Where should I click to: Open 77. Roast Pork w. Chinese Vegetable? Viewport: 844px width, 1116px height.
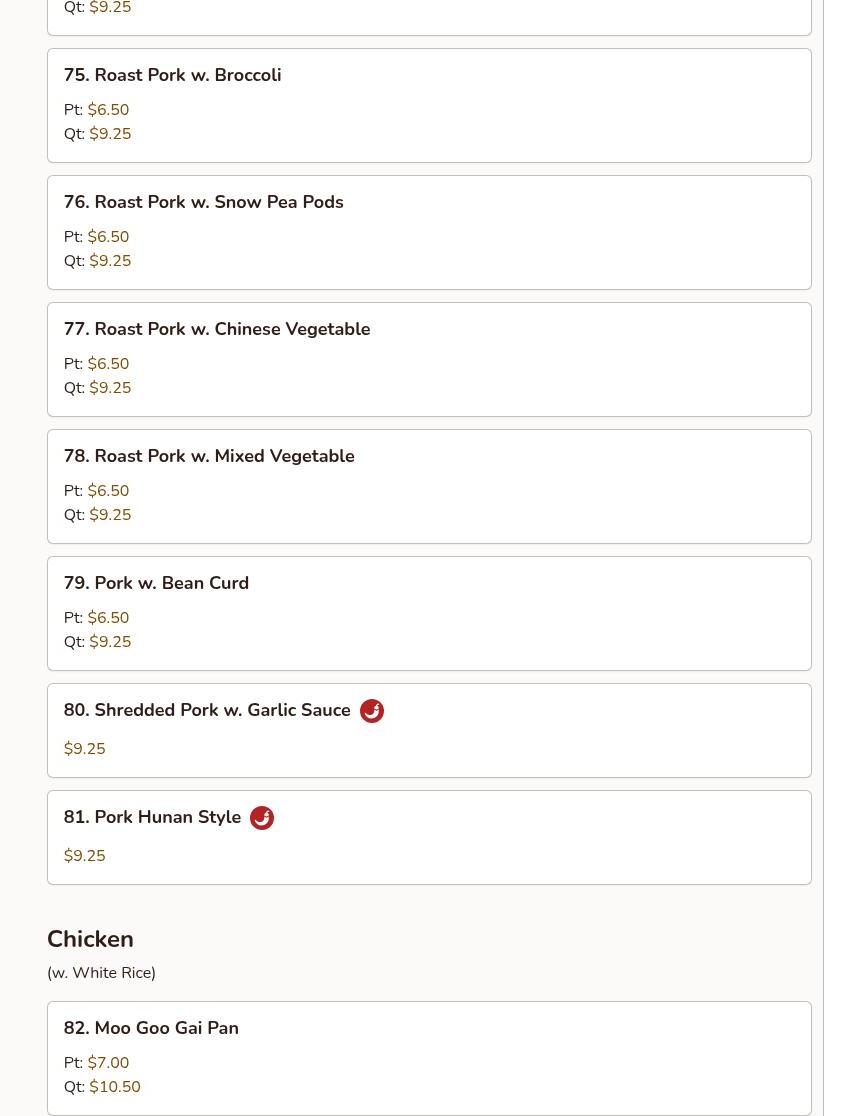pos(429,359)
